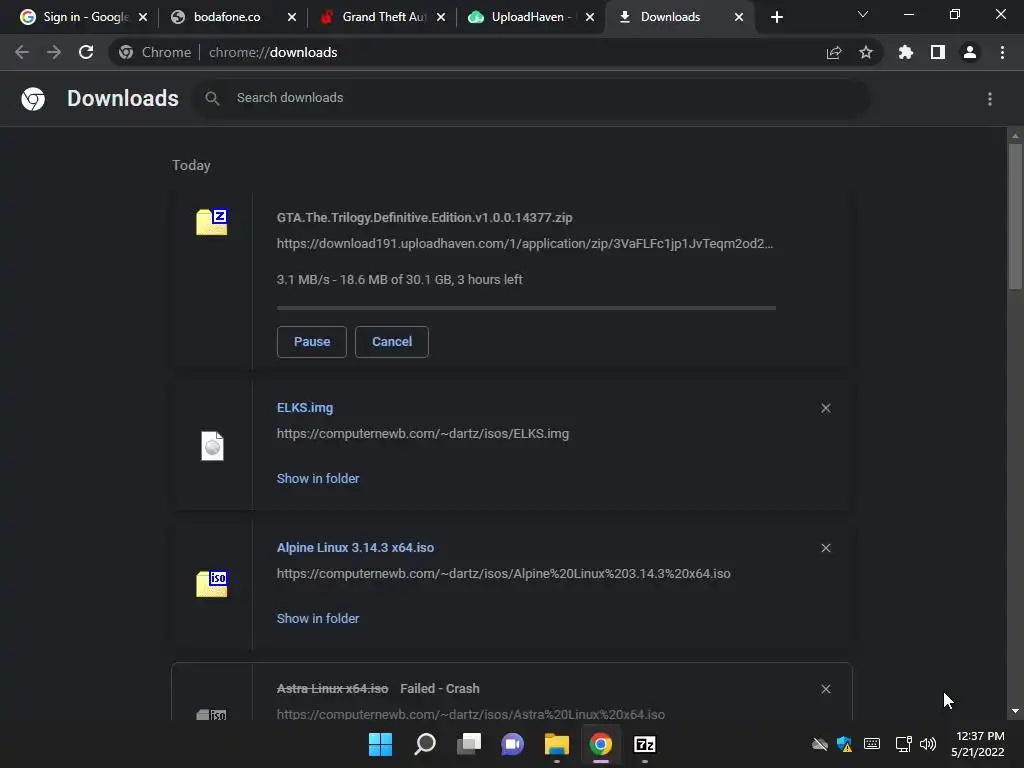Image resolution: width=1024 pixels, height=768 pixels.
Task: Click the page vertical scrollbar thumb
Action: point(1015,216)
